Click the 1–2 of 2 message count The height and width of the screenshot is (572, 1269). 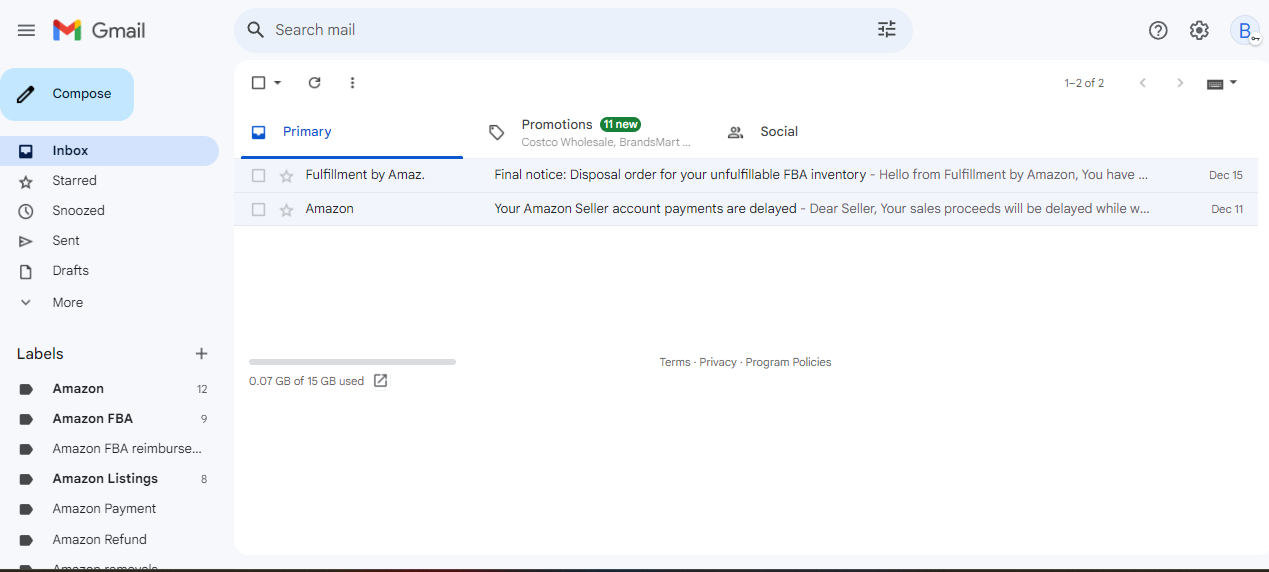pos(1084,83)
